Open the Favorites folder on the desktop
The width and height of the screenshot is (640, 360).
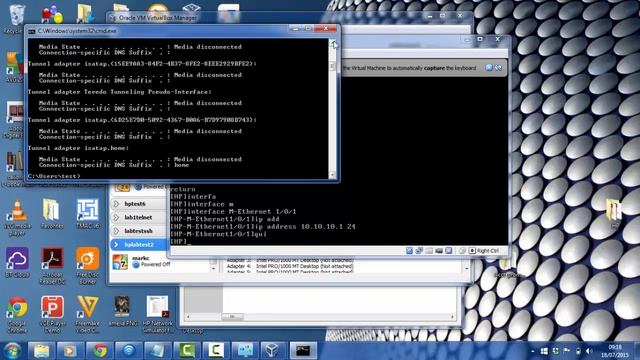point(52,213)
